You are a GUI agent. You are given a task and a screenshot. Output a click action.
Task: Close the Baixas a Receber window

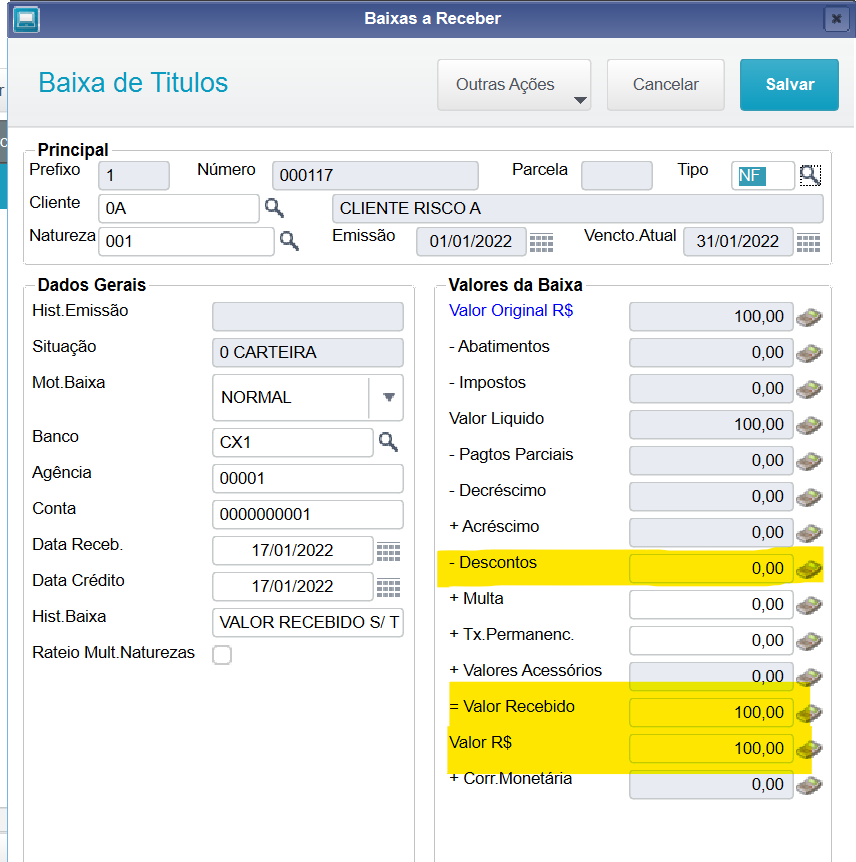836,19
